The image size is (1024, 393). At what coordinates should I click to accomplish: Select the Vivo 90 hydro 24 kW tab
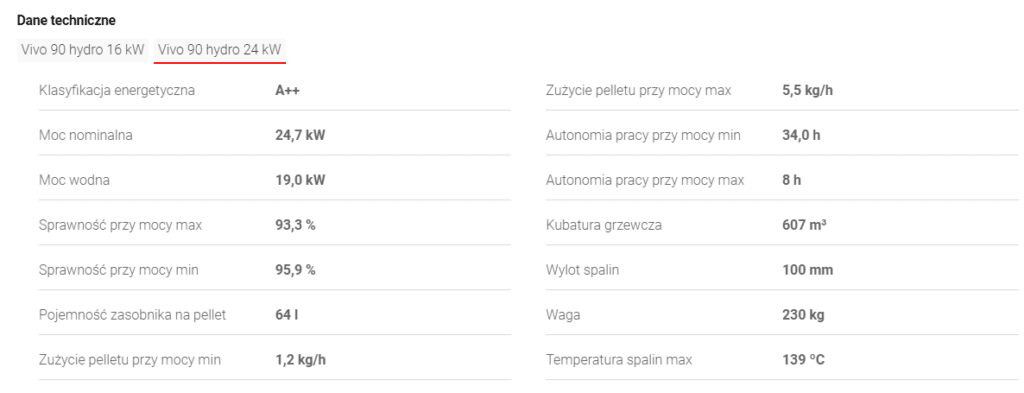(x=219, y=50)
